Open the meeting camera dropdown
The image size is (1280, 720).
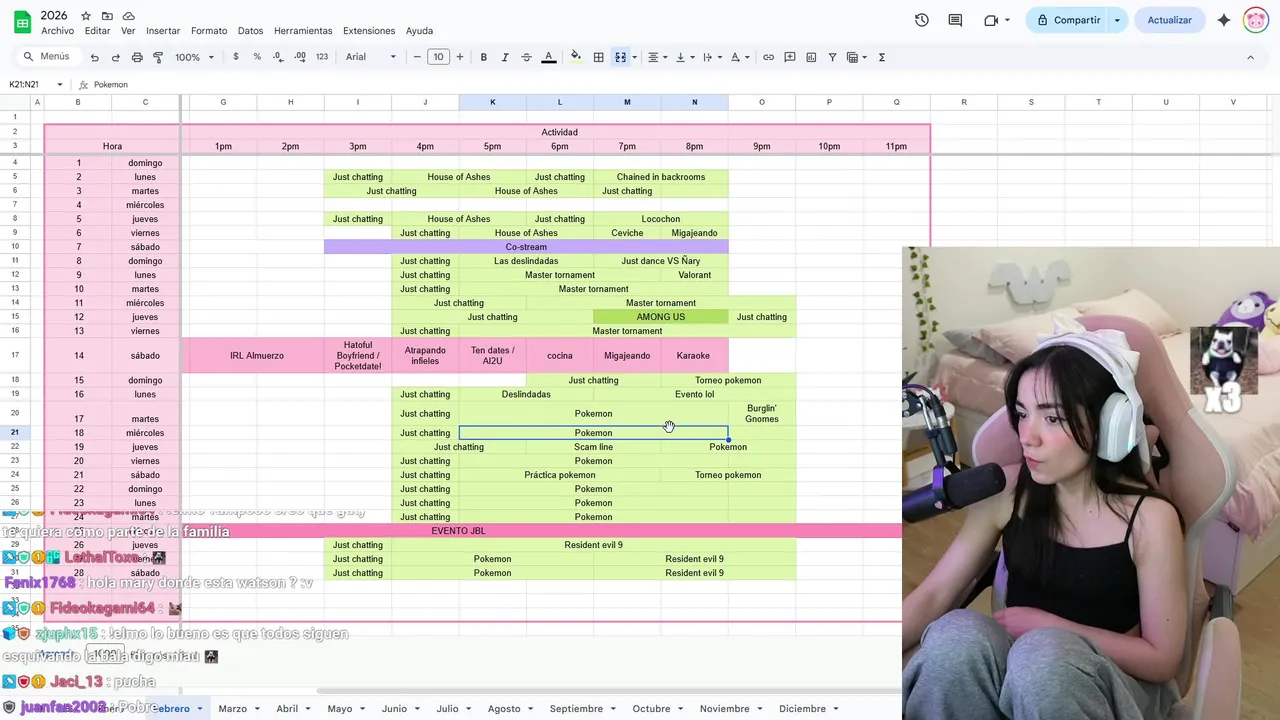click(x=997, y=20)
